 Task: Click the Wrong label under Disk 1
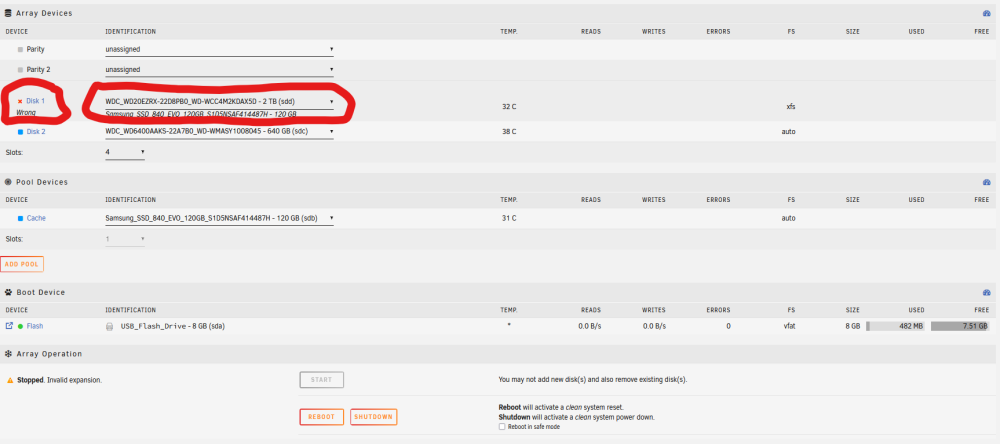tap(26, 113)
